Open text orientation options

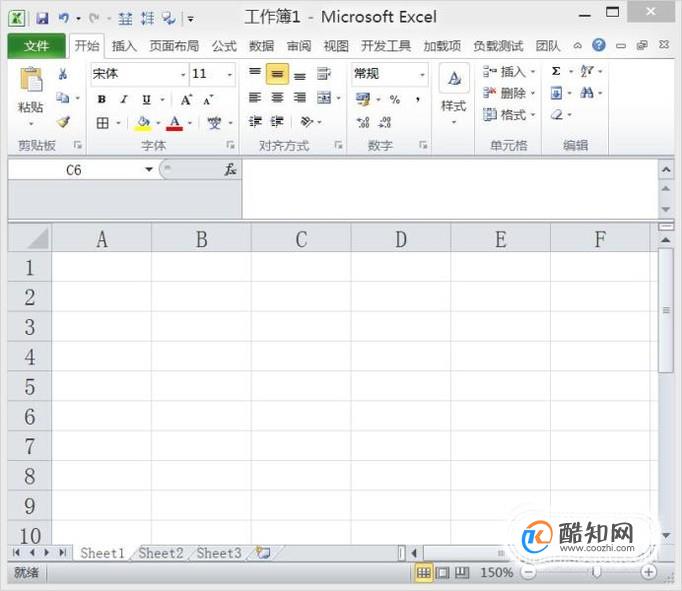click(x=307, y=121)
